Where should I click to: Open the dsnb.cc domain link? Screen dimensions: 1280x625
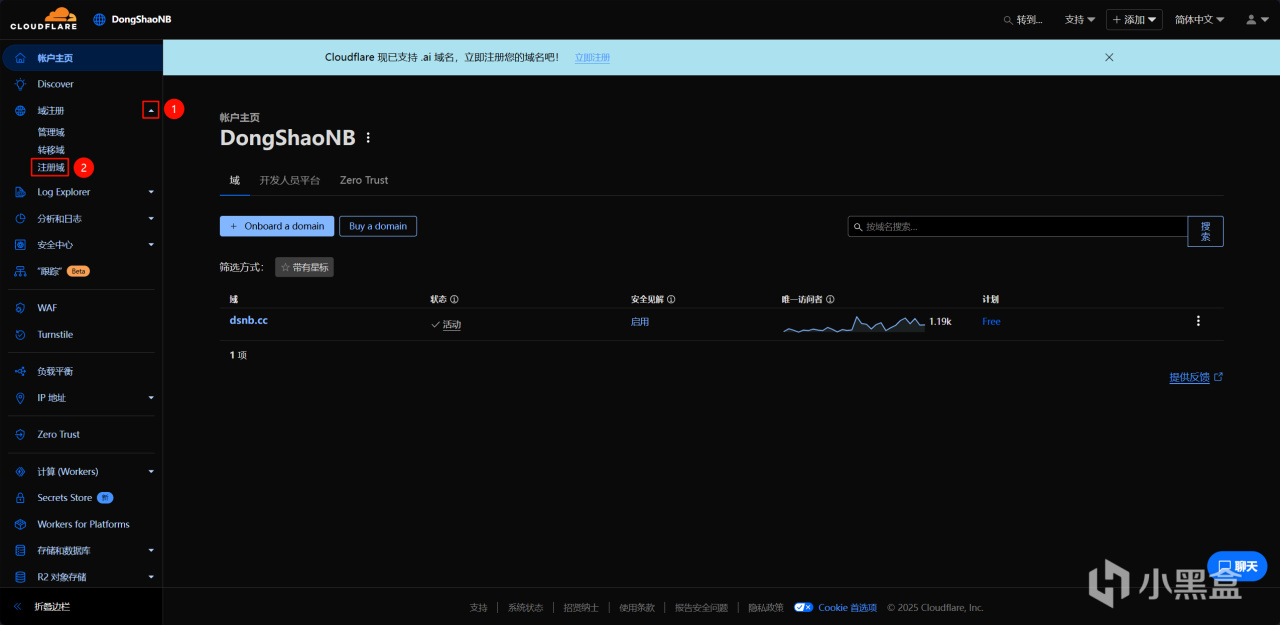pos(249,321)
